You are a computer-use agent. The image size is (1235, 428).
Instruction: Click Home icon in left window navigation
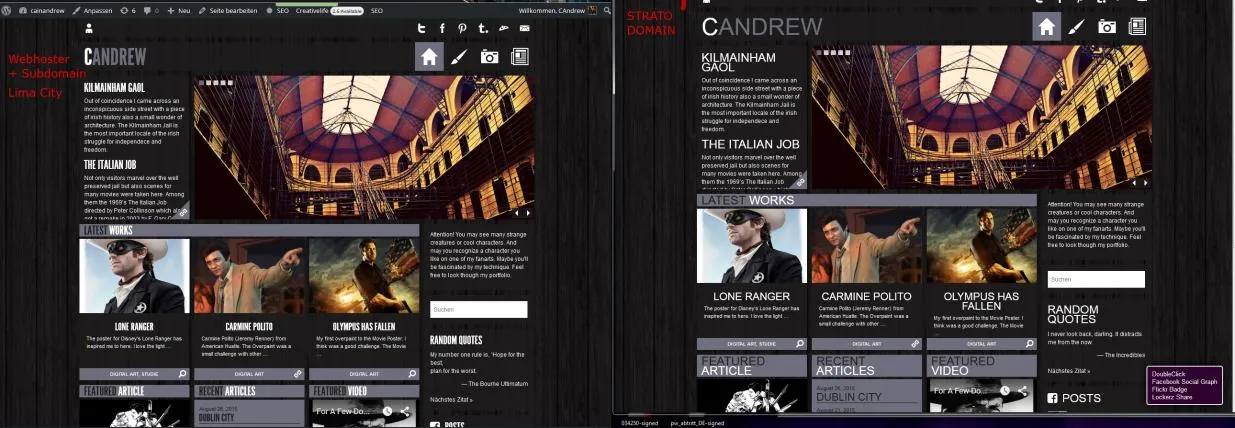(429, 56)
